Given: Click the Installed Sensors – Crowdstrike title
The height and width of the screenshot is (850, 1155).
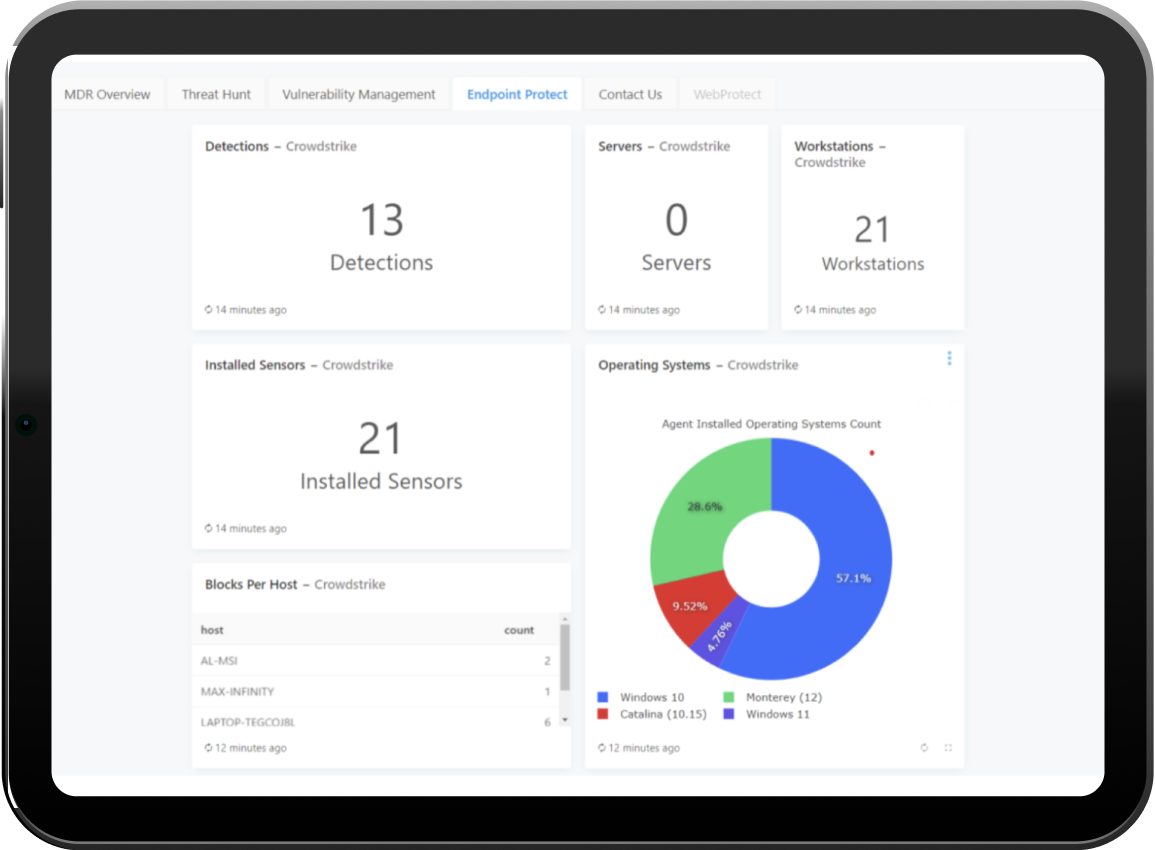Looking at the screenshot, I should 299,365.
